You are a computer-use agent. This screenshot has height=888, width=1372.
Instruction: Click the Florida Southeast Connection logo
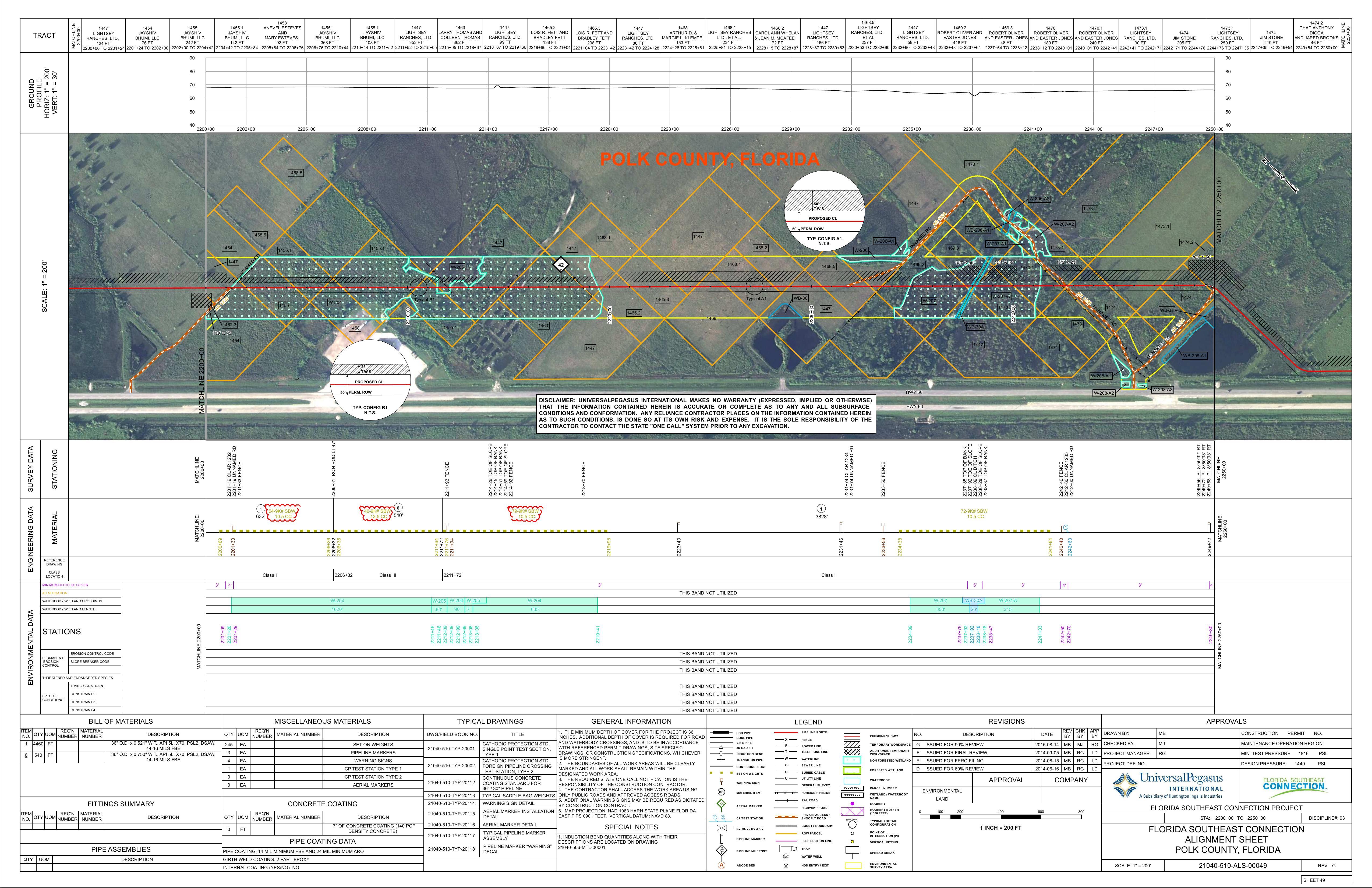pyautogui.click(x=1295, y=784)
